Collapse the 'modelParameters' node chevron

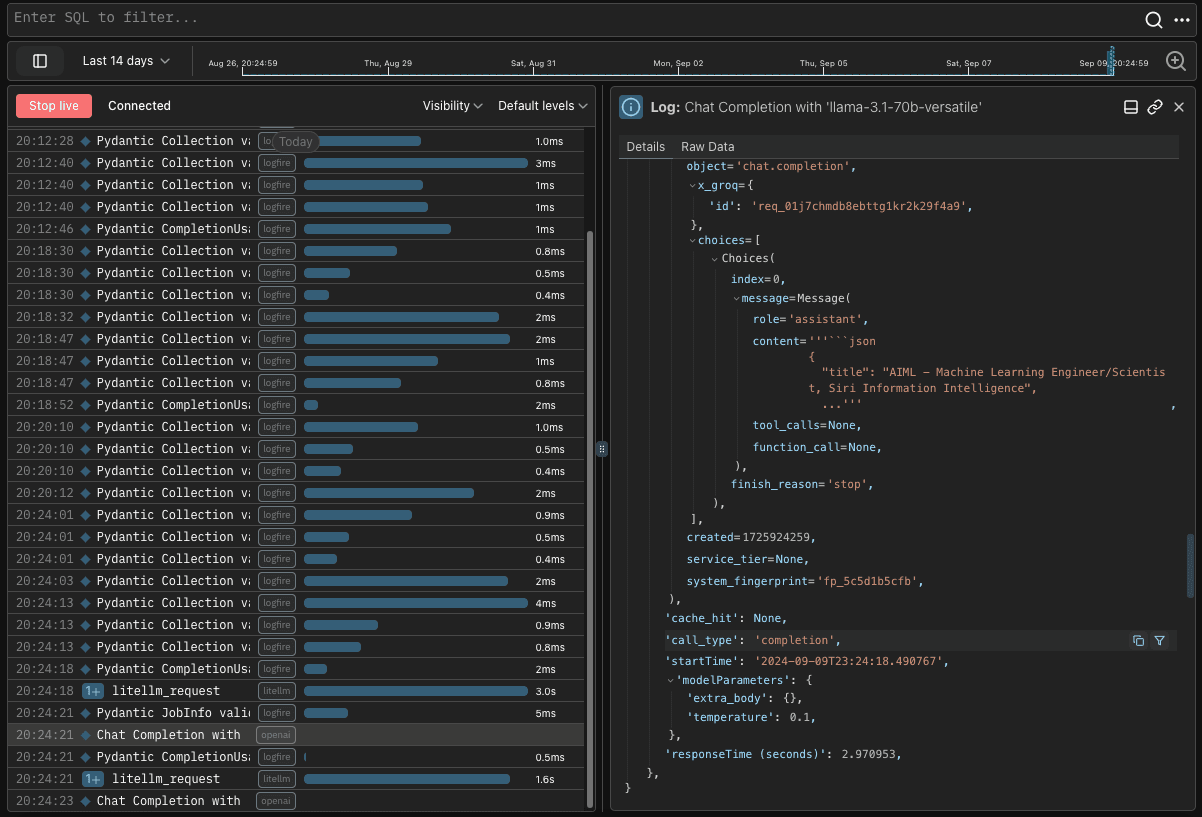click(670, 680)
